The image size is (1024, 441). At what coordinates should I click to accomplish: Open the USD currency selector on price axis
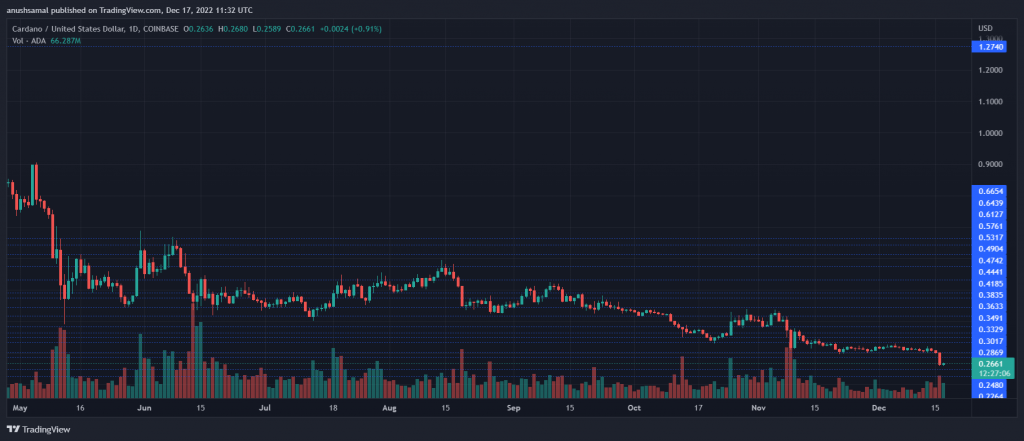985,26
